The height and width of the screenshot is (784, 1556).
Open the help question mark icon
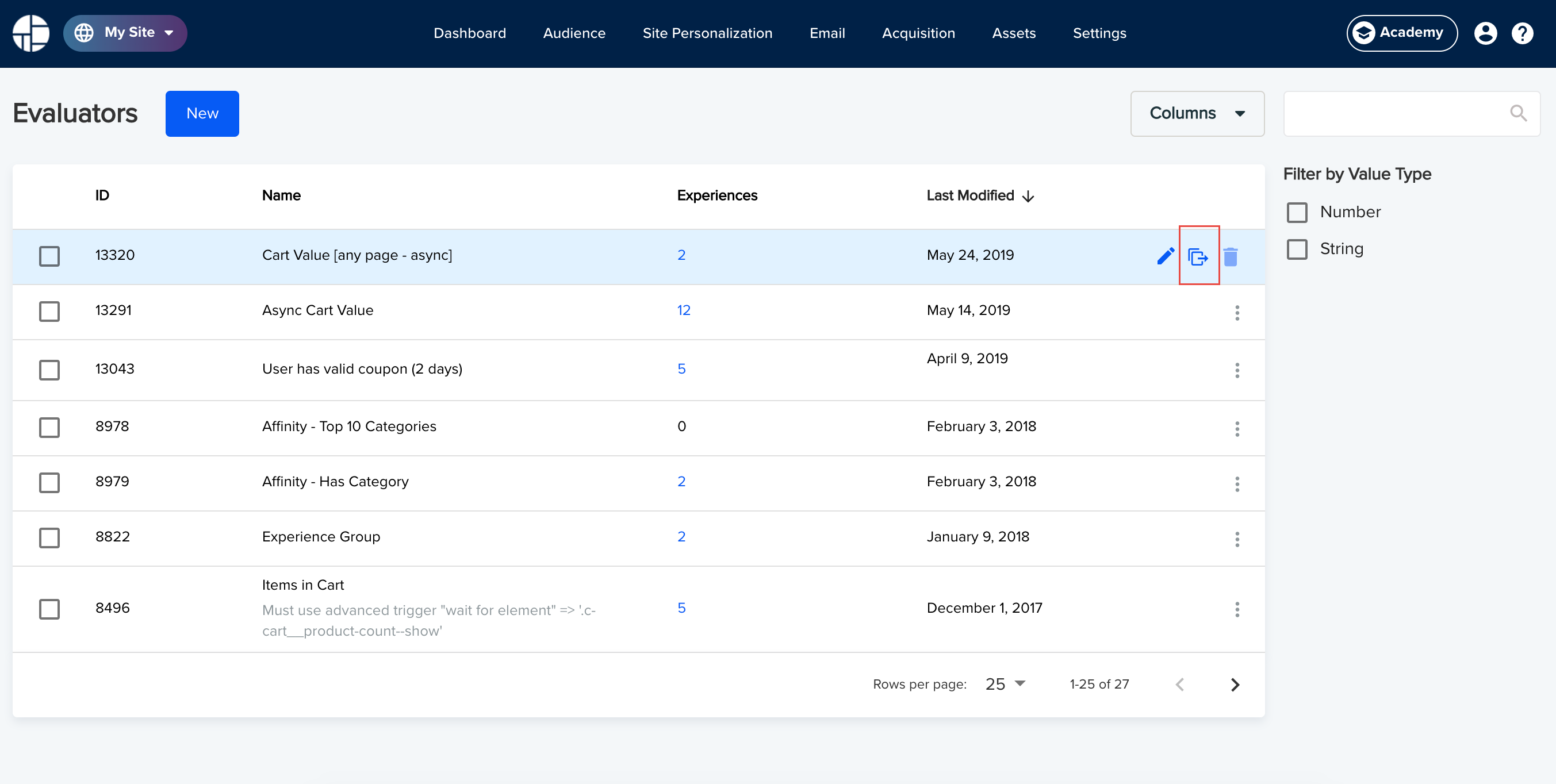(x=1522, y=33)
